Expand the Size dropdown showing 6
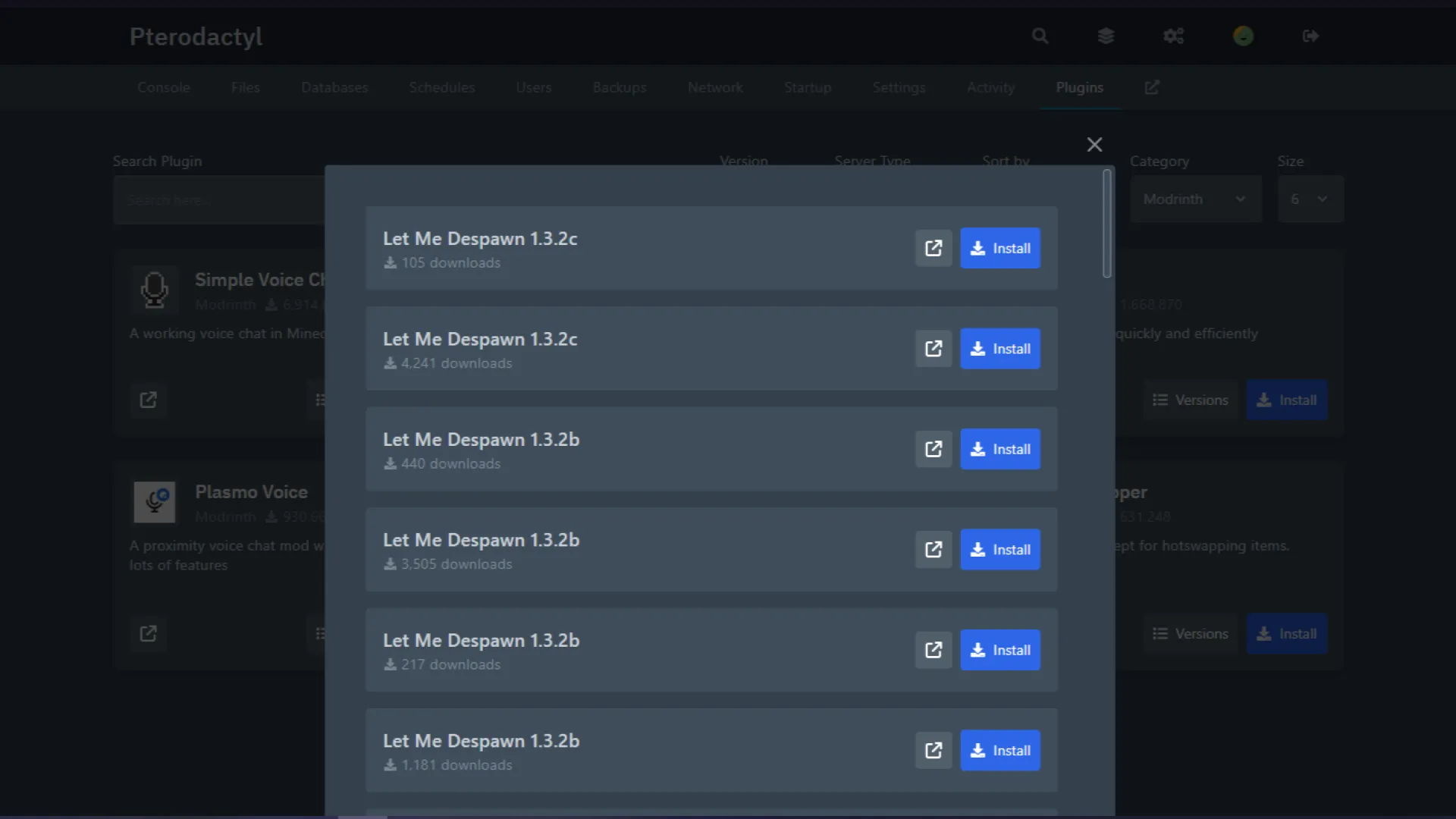1456x819 pixels. click(x=1310, y=199)
